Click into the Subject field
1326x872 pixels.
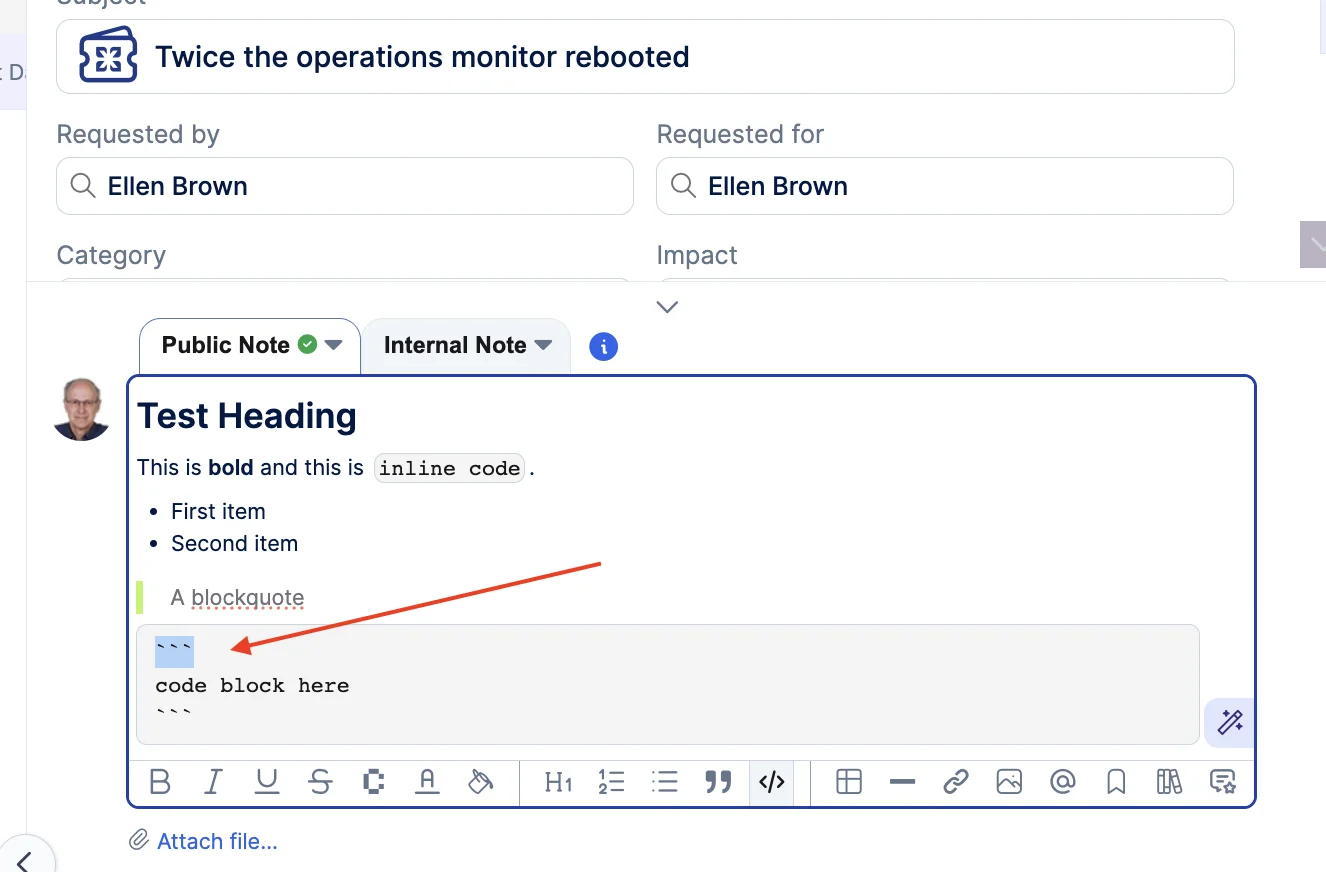[645, 57]
